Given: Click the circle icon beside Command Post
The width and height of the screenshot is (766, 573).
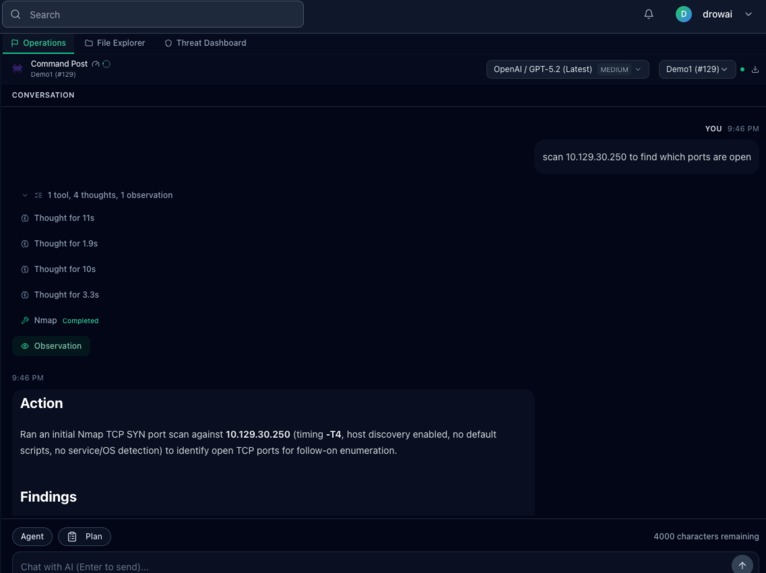Looking at the screenshot, I should tap(106, 64).
